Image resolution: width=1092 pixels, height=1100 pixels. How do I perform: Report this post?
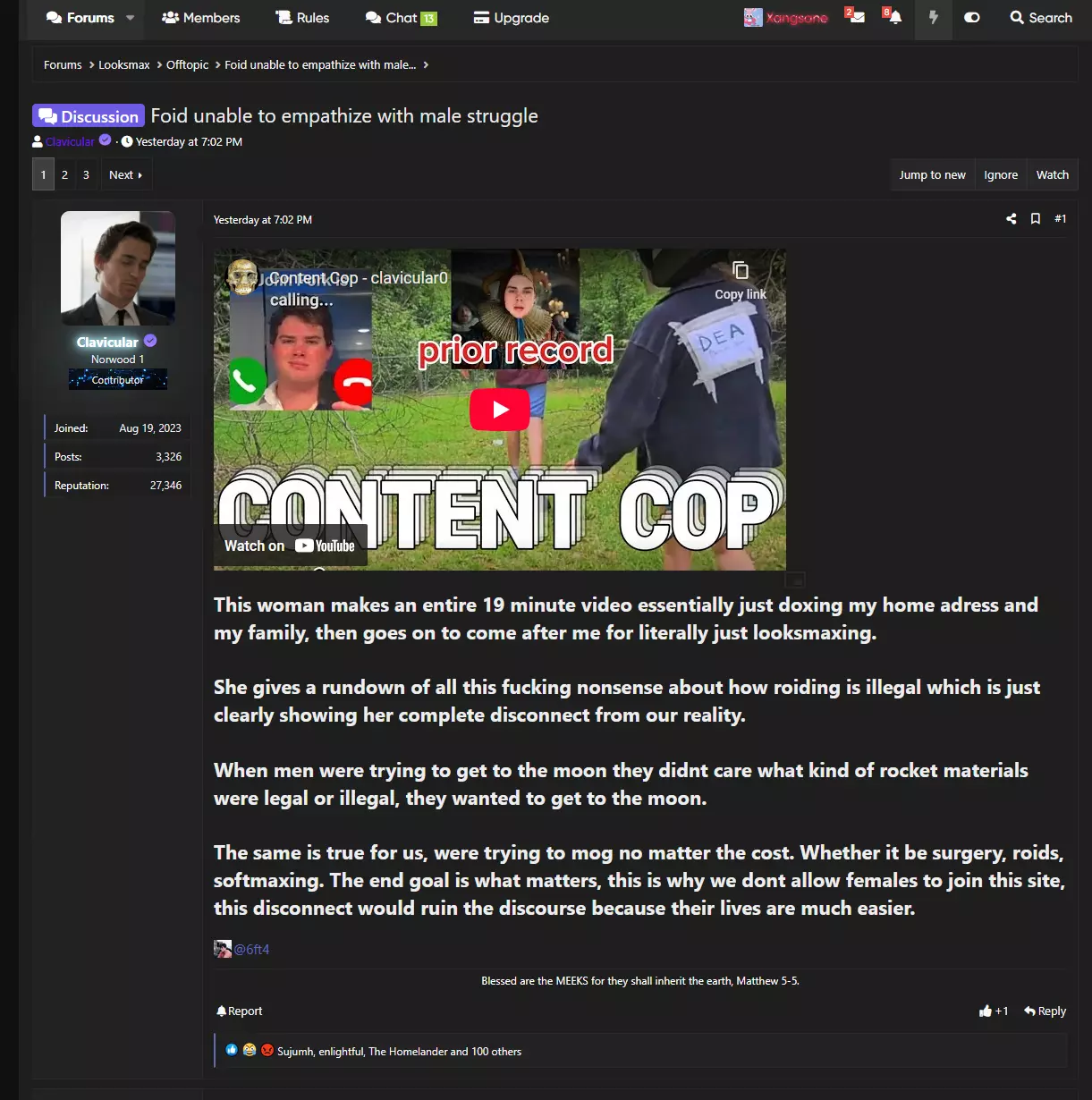[x=240, y=1011]
